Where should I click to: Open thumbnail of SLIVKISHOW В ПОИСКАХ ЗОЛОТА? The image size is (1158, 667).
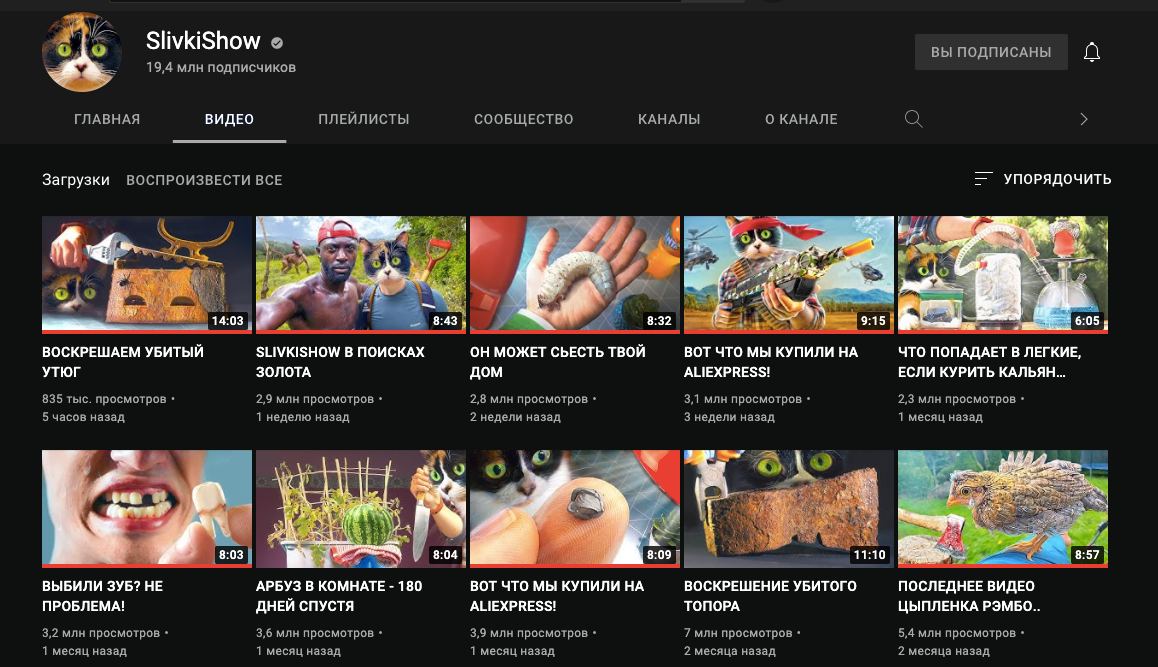click(360, 274)
